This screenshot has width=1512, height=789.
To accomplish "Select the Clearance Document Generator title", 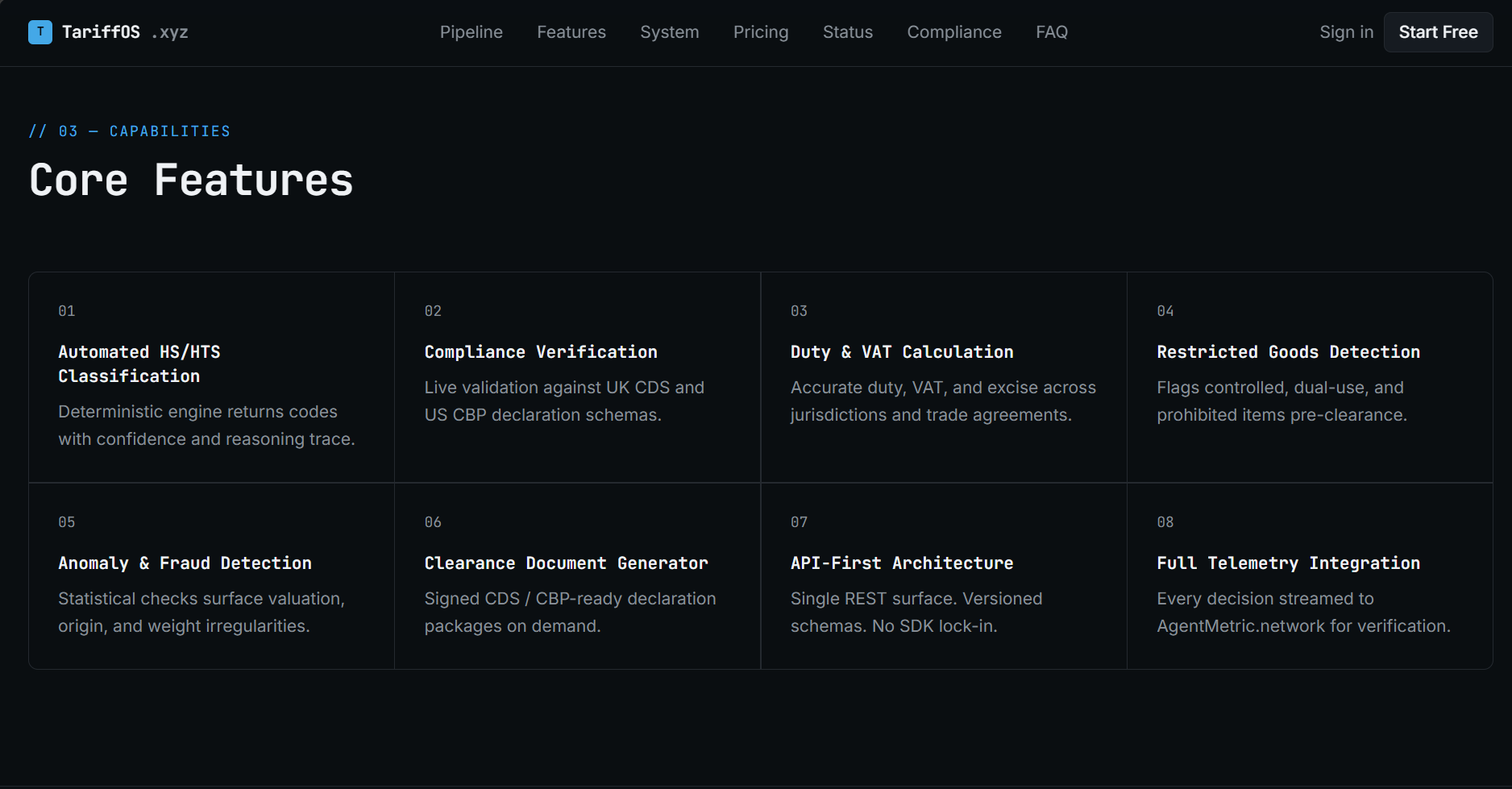I will 567,563.
